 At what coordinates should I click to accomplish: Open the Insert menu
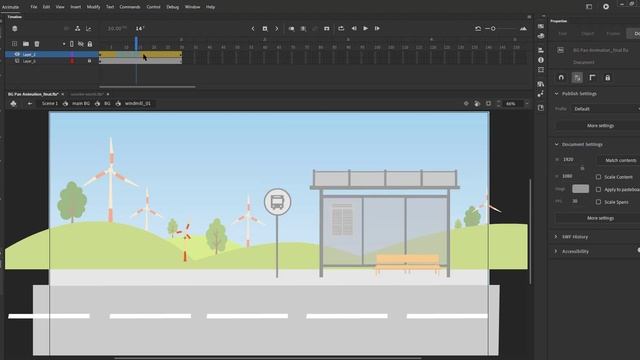[76, 7]
